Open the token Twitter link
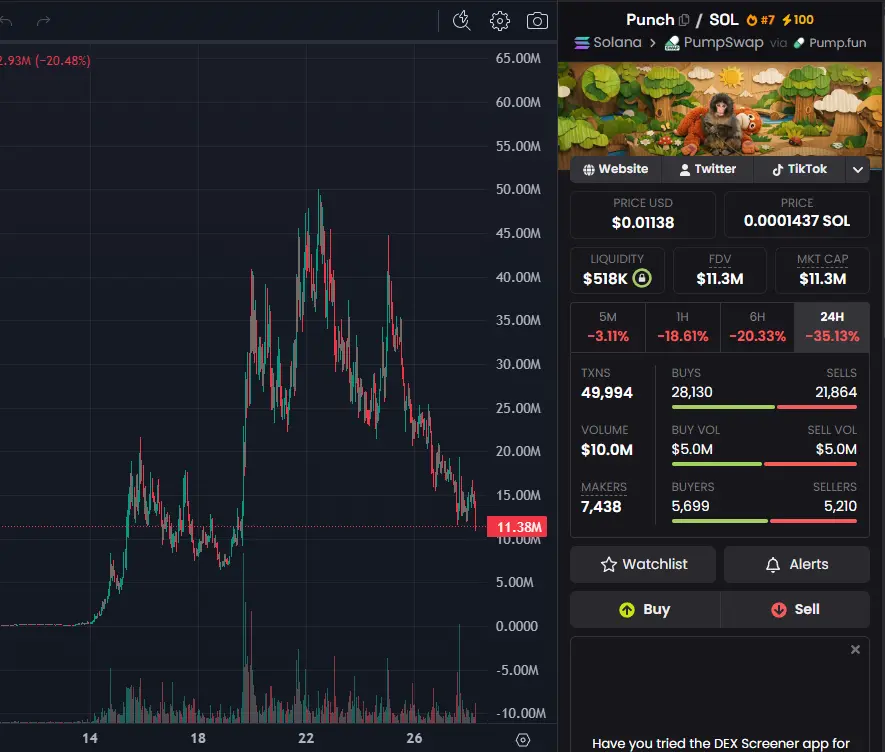The width and height of the screenshot is (885, 752). pos(708,169)
